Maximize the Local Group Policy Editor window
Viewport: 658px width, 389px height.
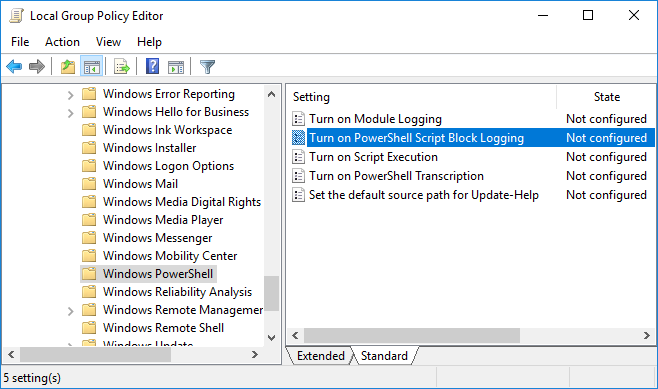coord(588,16)
